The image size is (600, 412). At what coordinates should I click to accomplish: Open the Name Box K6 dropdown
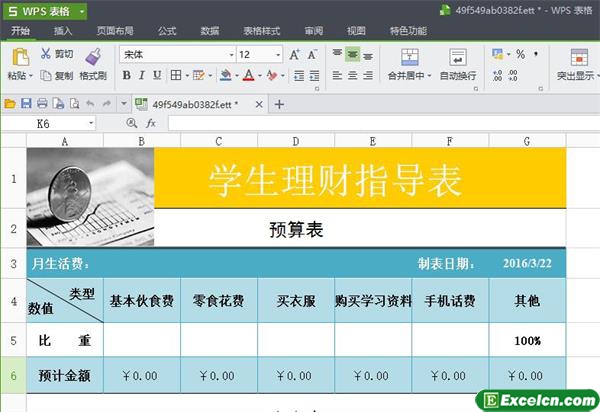pyautogui.click(x=91, y=123)
